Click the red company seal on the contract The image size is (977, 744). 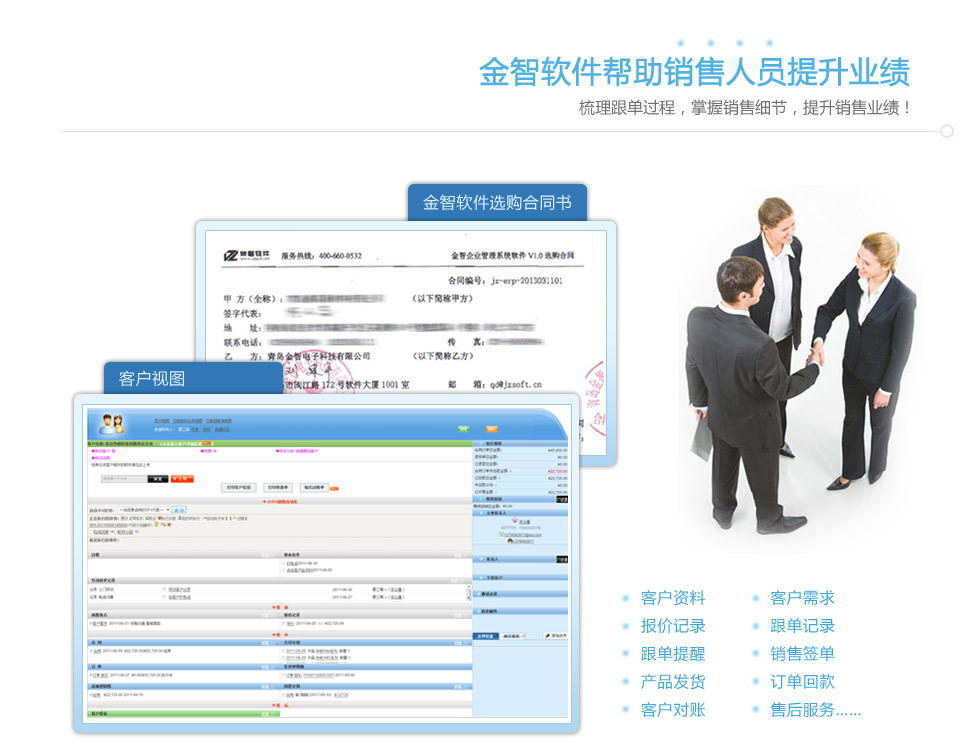318,373
